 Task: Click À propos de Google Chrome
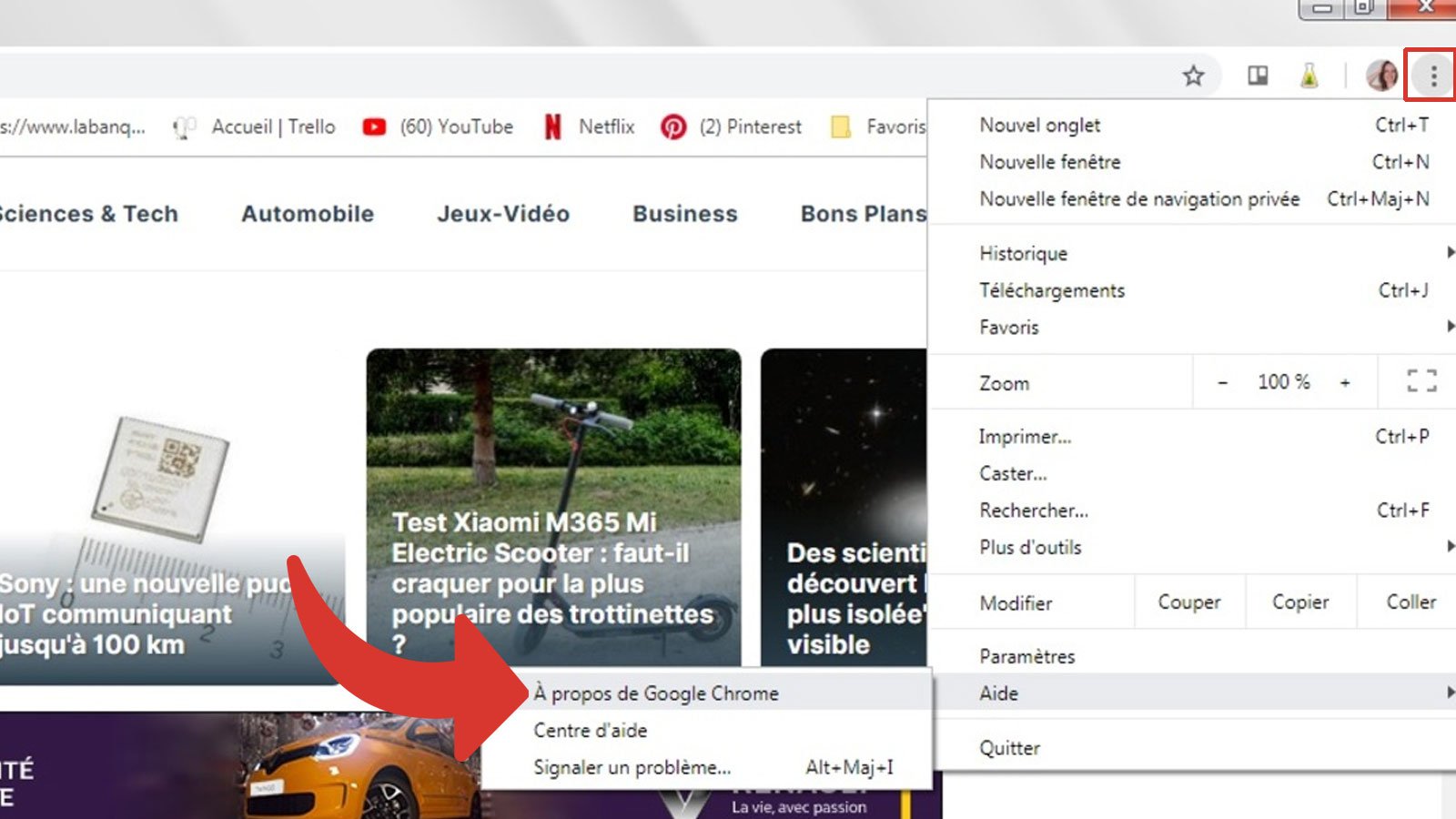point(656,693)
